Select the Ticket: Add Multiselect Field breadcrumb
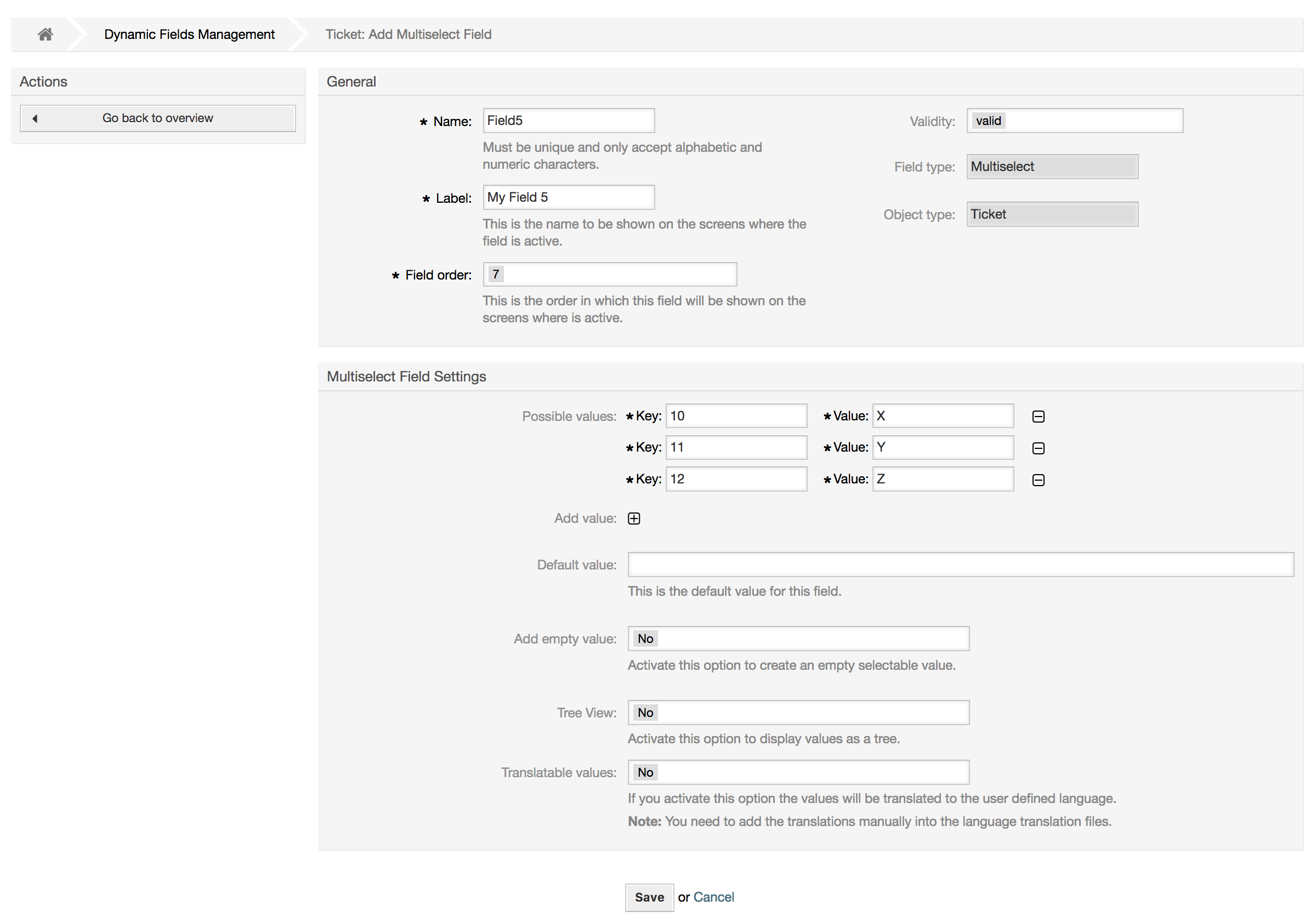The image size is (1316, 923). 408,34
